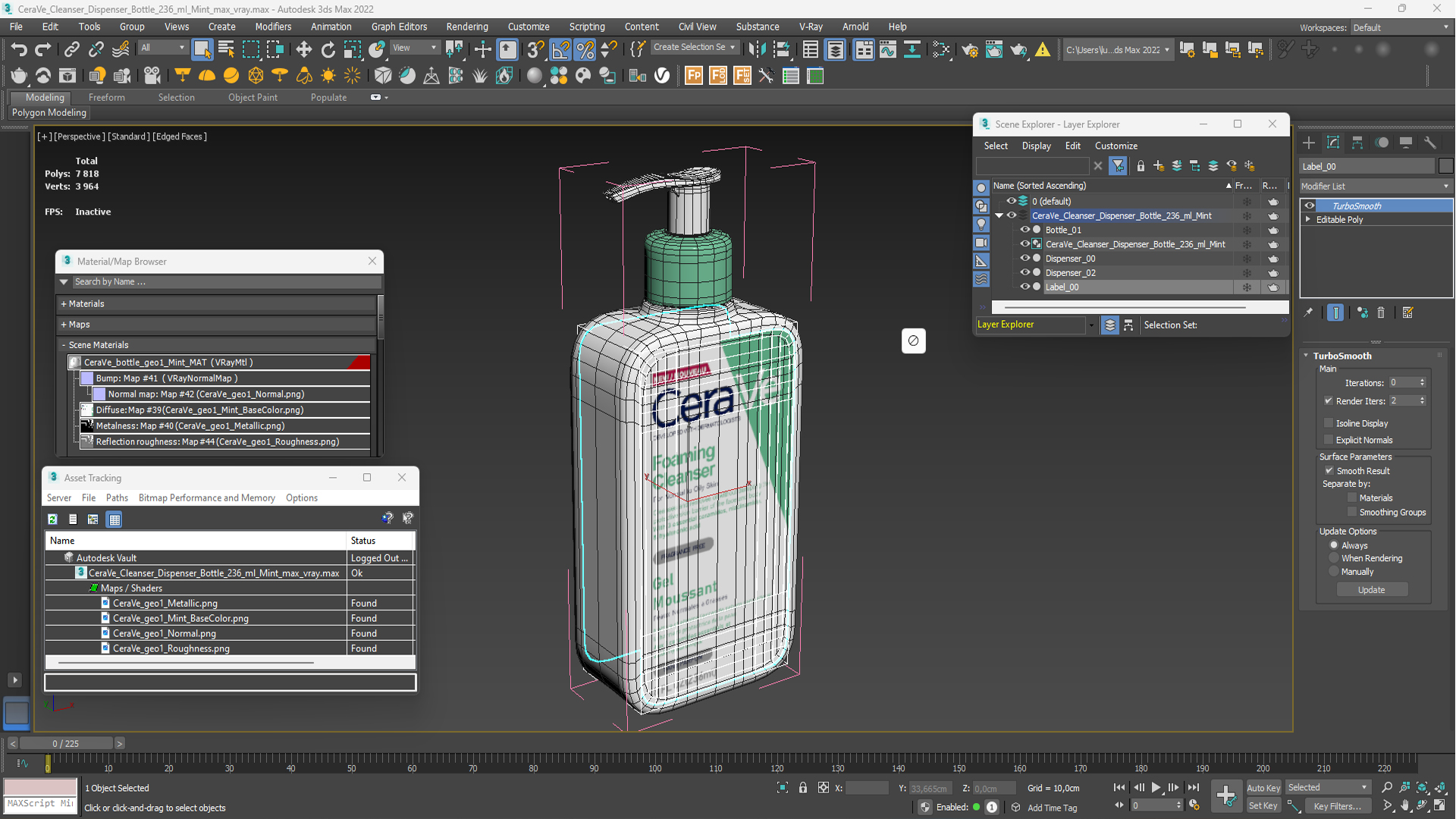Open the V-Ray menu
This screenshot has height=819, width=1456.
(810, 27)
